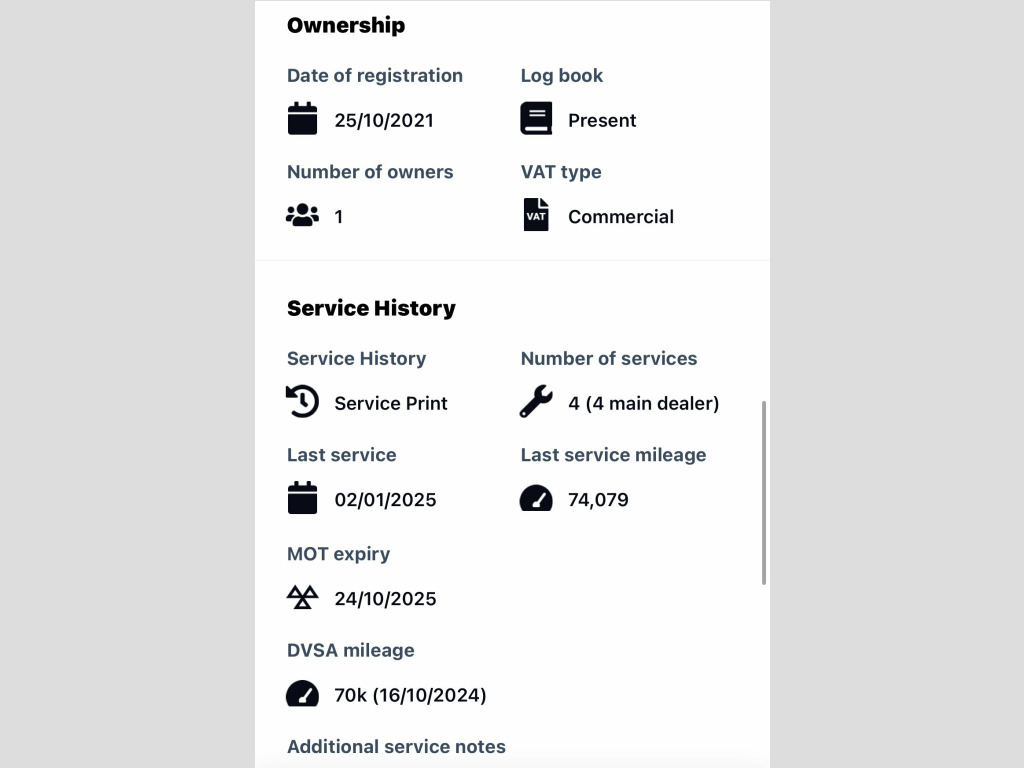This screenshot has height=768, width=1024.
Task: Click the Commercial VAT type value
Action: pyautogui.click(x=621, y=217)
